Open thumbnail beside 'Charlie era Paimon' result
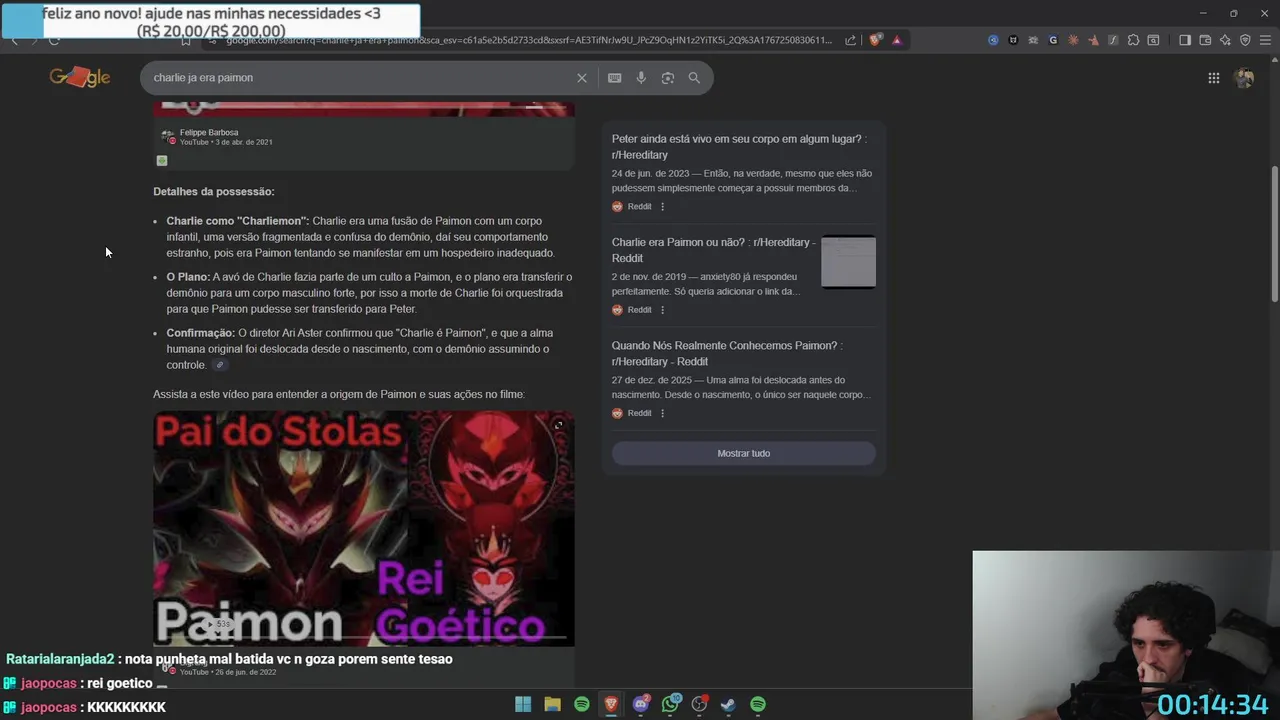The height and width of the screenshot is (720, 1280). tap(848, 262)
